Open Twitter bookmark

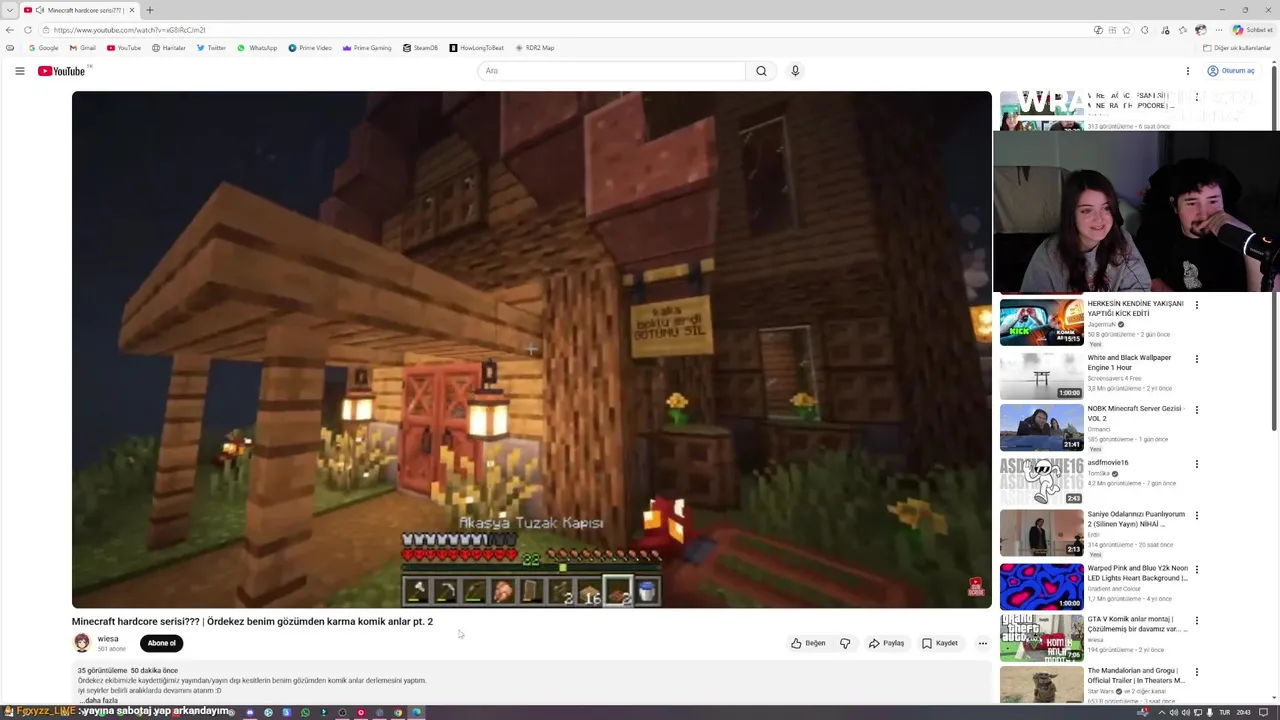click(211, 48)
